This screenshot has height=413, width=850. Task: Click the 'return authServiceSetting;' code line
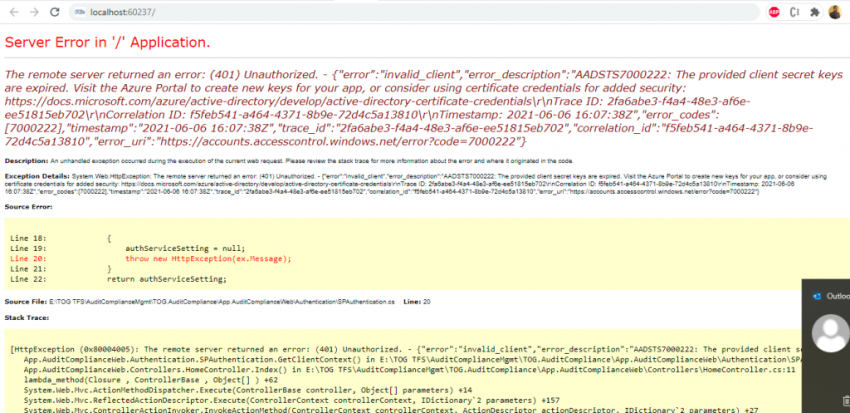pyautogui.click(x=166, y=279)
